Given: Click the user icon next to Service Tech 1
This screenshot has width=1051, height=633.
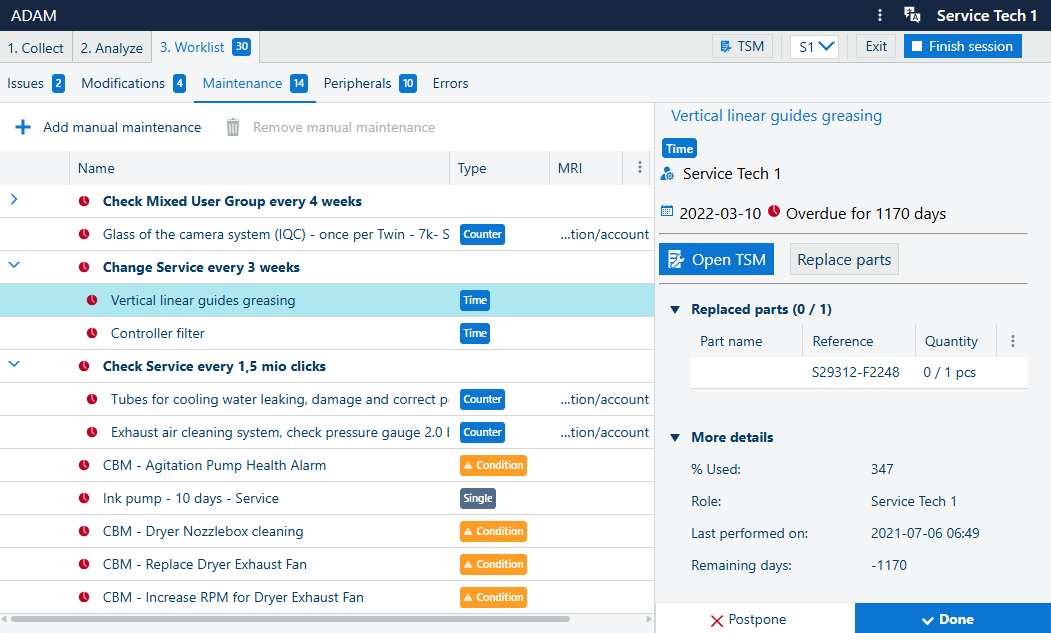Looking at the screenshot, I should tap(668, 174).
